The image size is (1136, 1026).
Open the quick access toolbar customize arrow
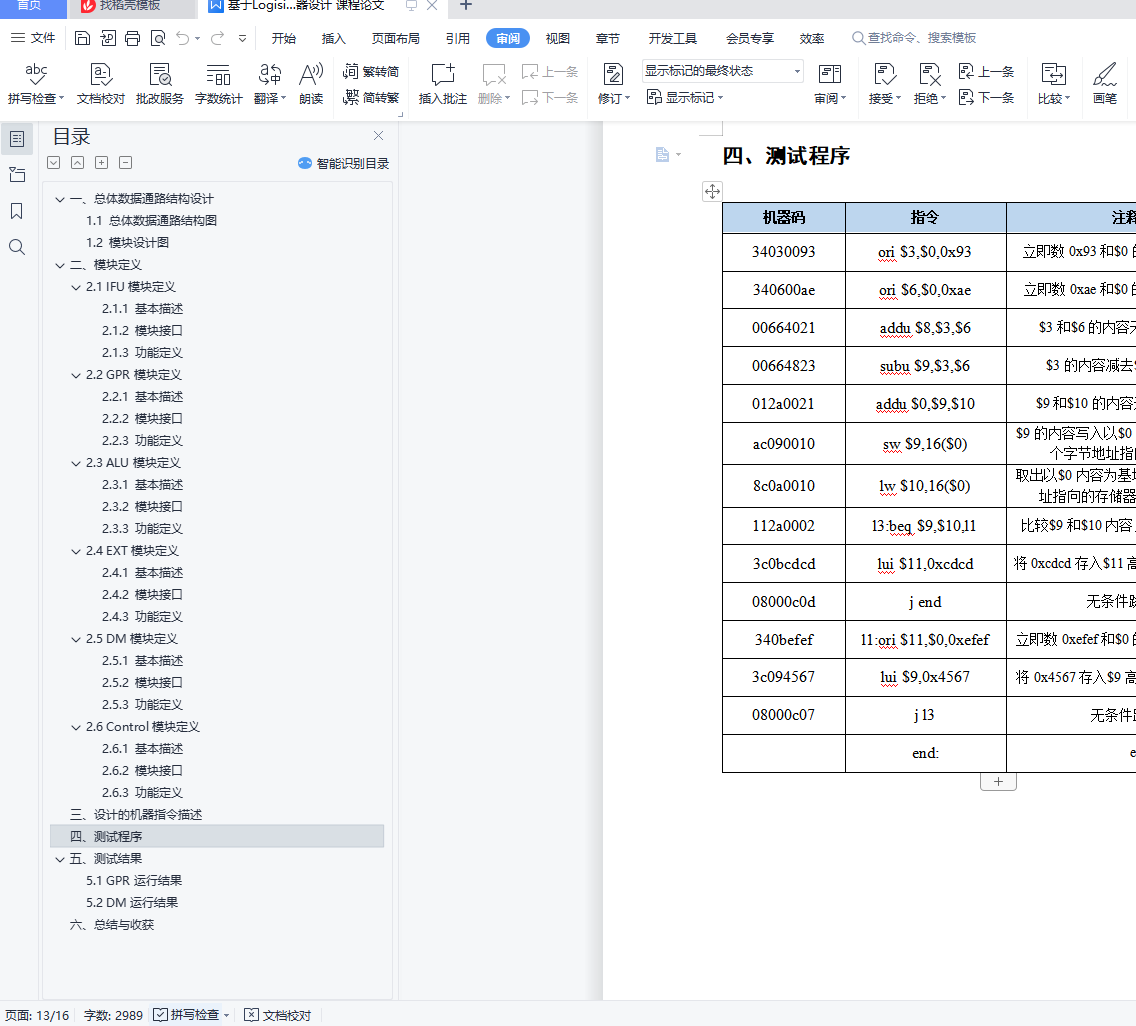(243, 38)
